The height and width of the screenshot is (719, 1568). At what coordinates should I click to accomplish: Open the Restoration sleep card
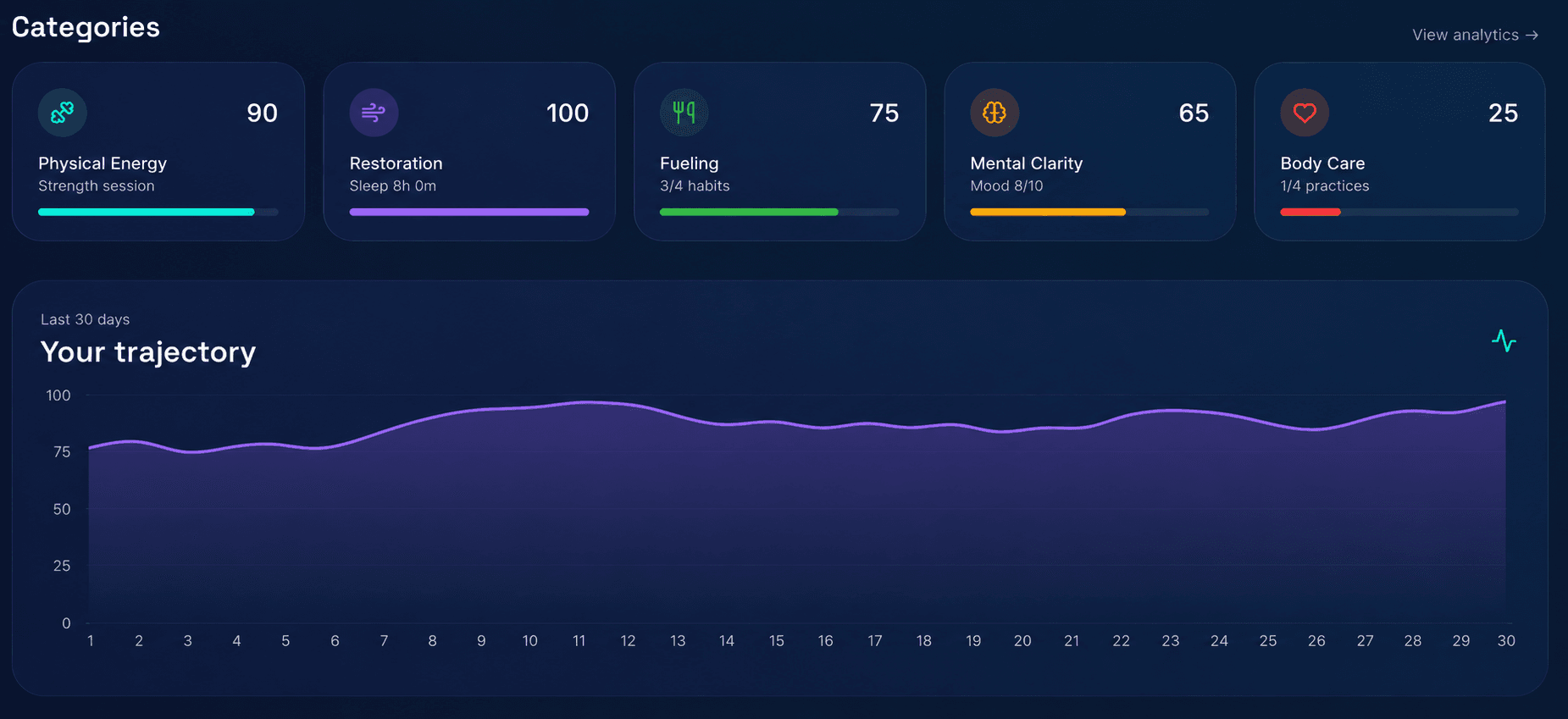tap(469, 152)
